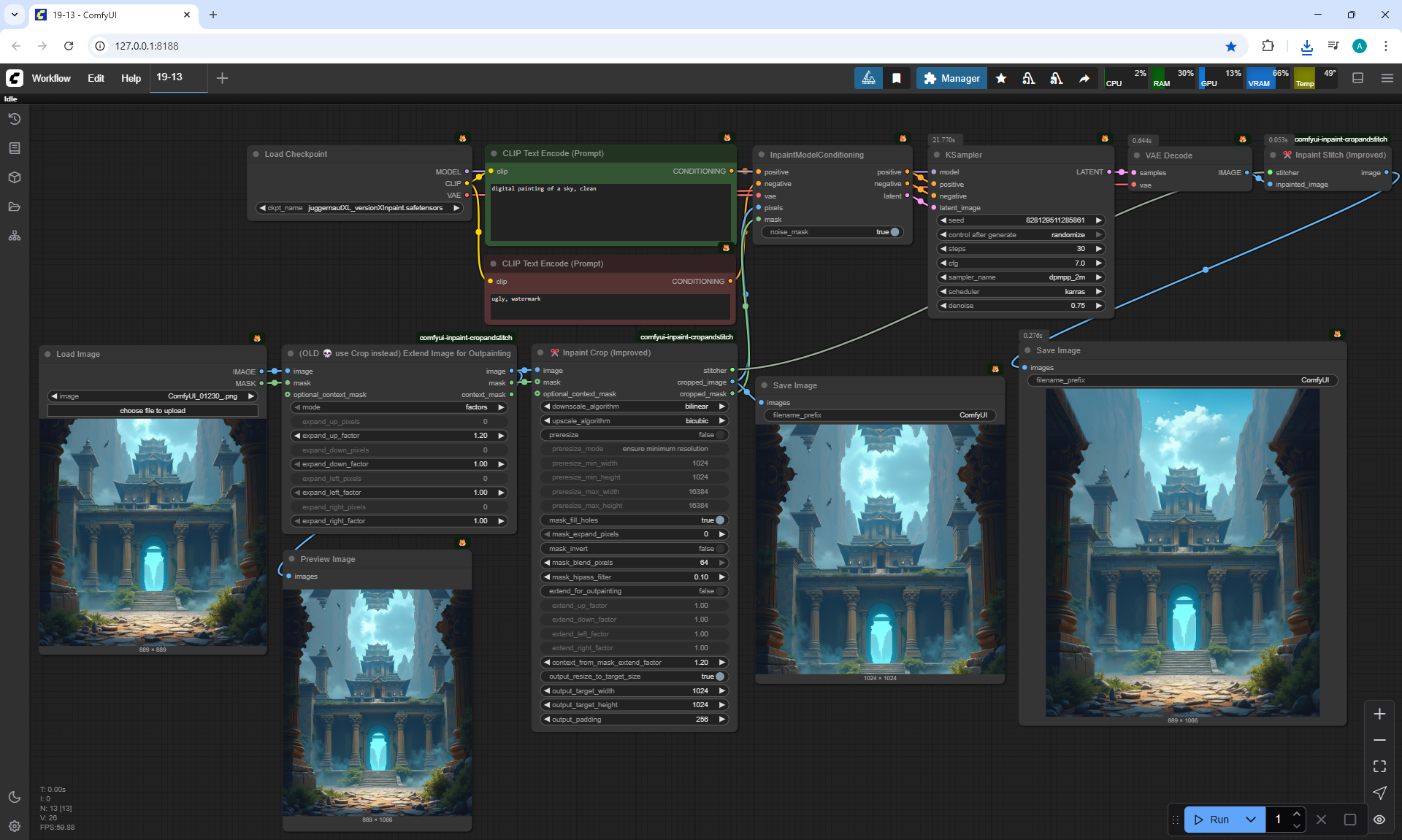1402x840 pixels.
Task: Open the Workflow menu
Action: pos(51,78)
